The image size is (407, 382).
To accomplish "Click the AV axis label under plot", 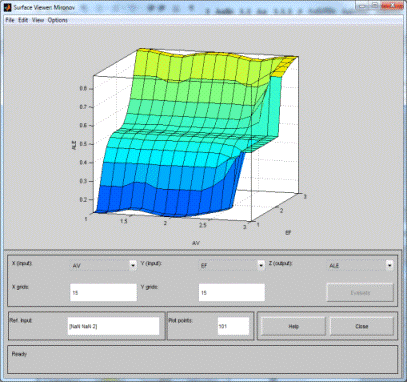I will tap(196, 243).
